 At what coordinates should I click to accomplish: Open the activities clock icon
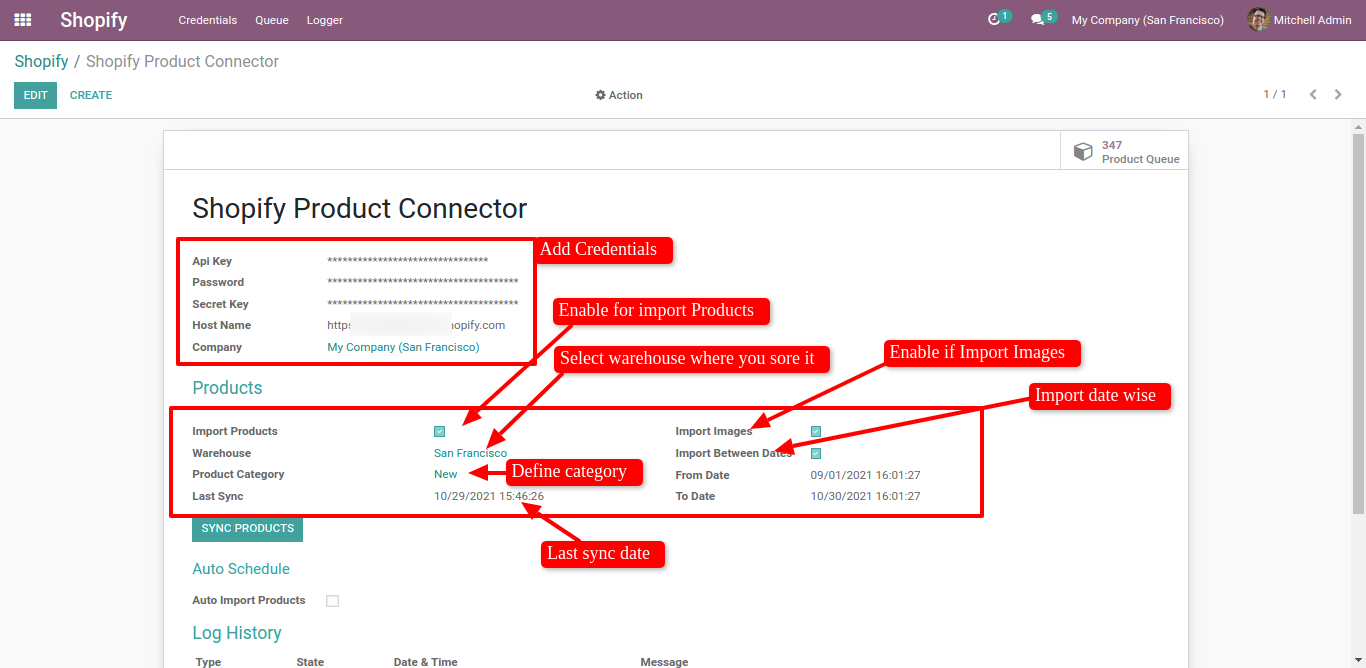coord(994,20)
